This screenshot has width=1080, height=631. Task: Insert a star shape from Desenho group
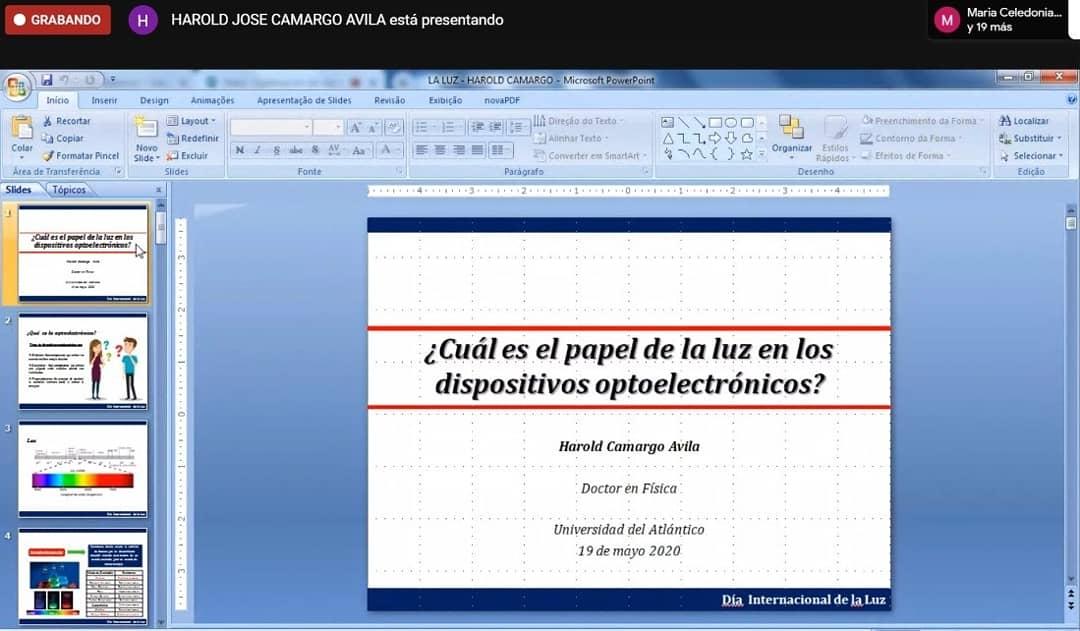(x=746, y=154)
